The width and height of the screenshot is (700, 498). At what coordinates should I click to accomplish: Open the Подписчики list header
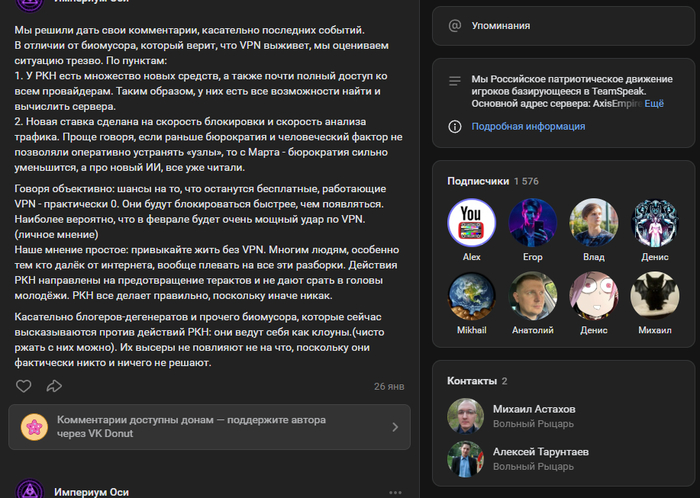coord(478,181)
